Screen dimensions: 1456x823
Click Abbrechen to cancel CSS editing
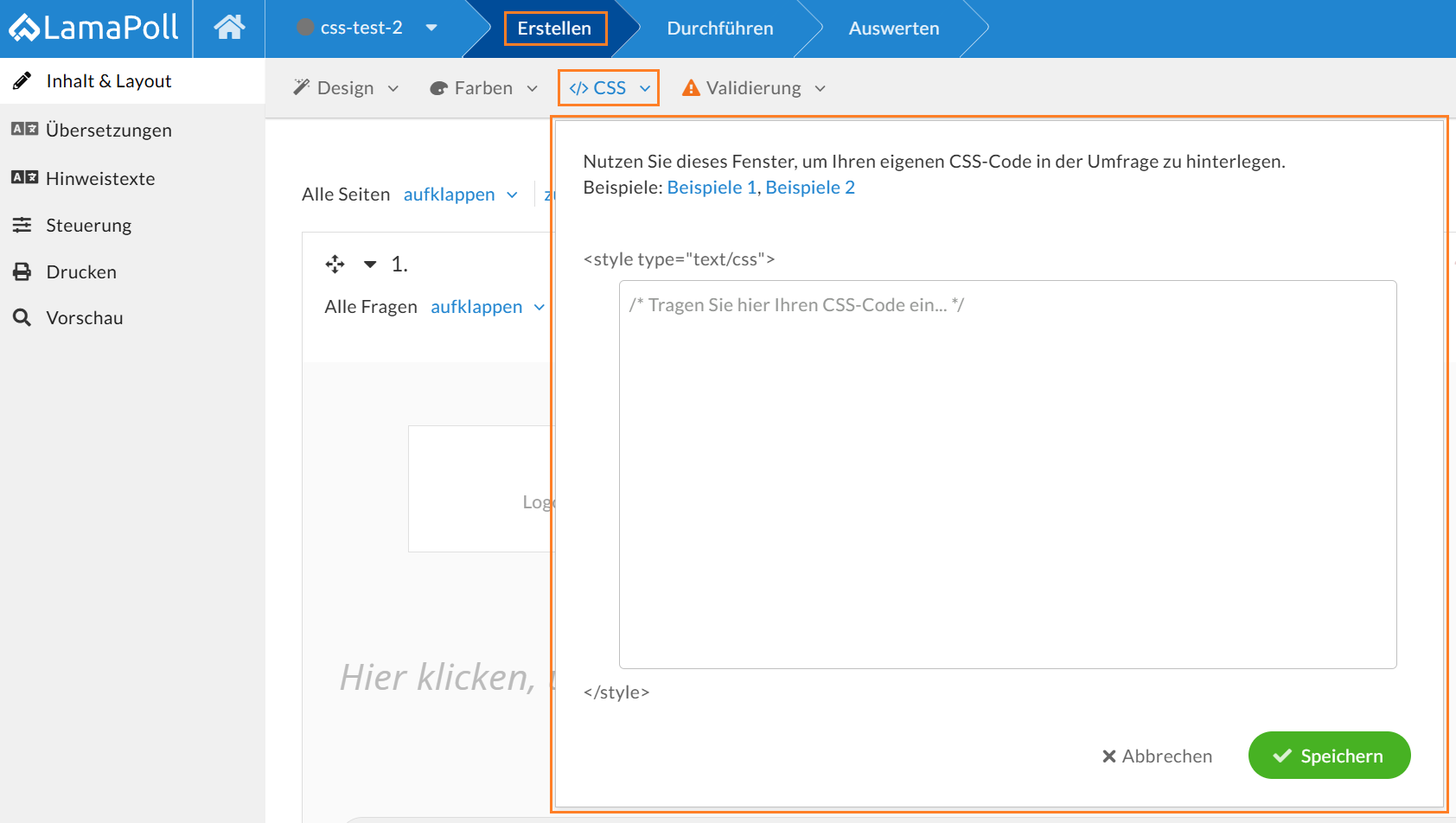(1157, 756)
